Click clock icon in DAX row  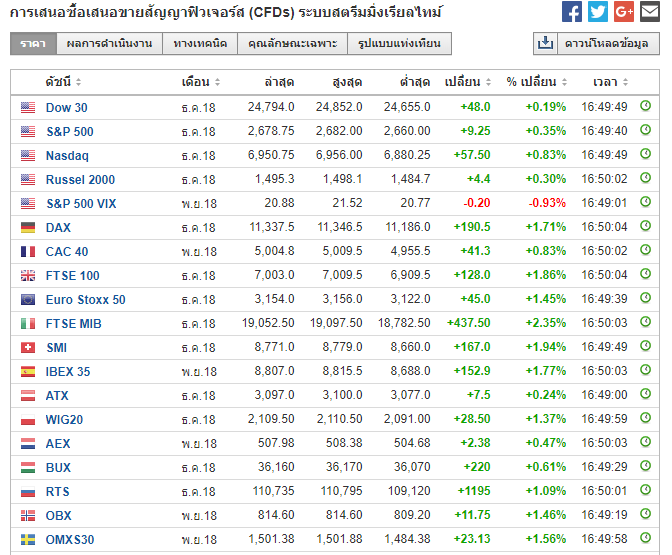click(x=645, y=225)
